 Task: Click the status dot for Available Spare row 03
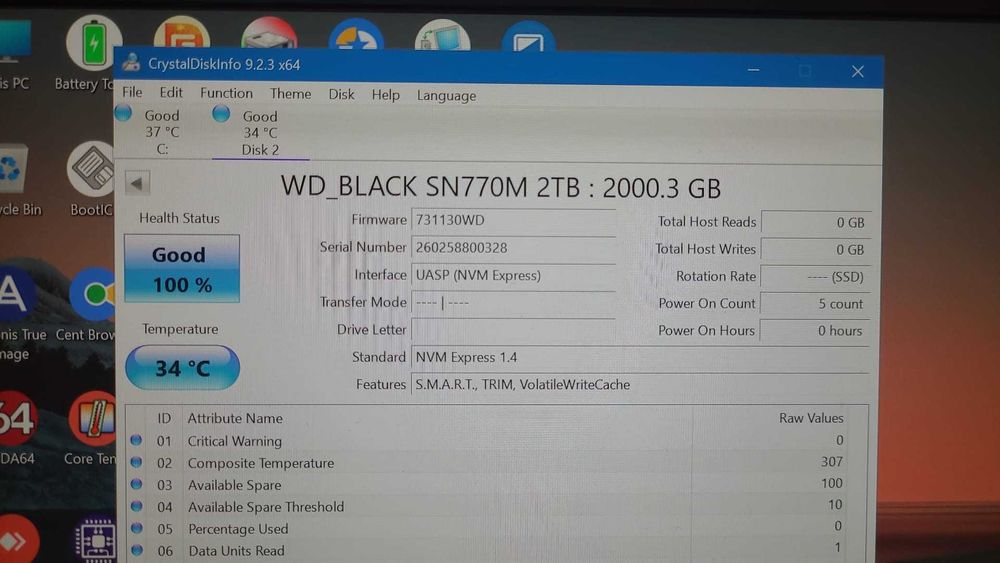136,484
